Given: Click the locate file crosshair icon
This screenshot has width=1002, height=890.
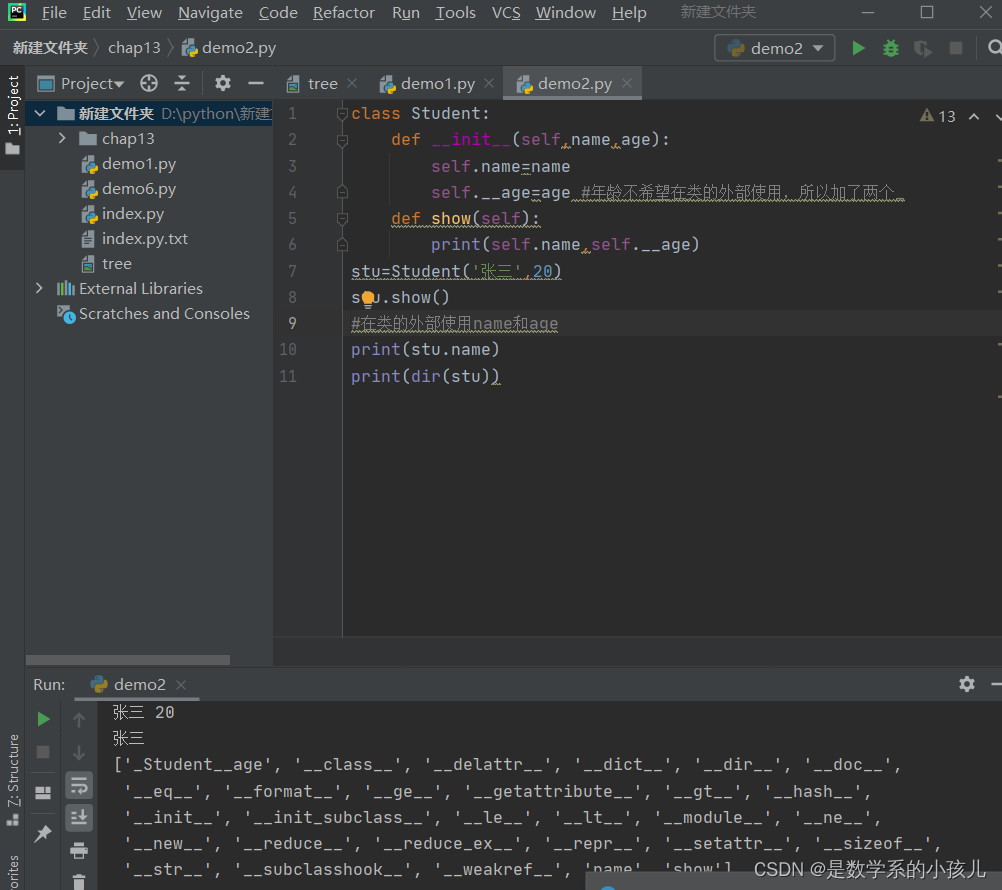Looking at the screenshot, I should (x=149, y=83).
